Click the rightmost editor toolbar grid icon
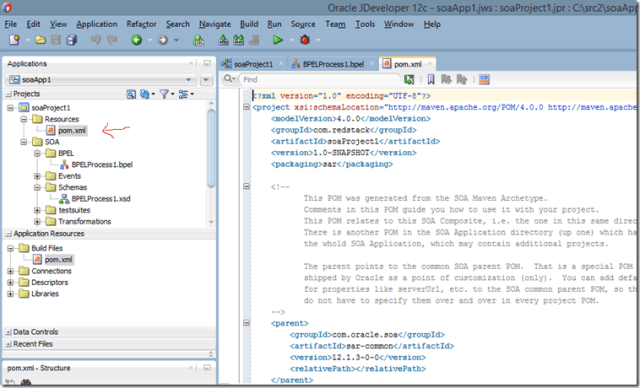The width and height of the screenshot is (640, 388). (x=484, y=79)
